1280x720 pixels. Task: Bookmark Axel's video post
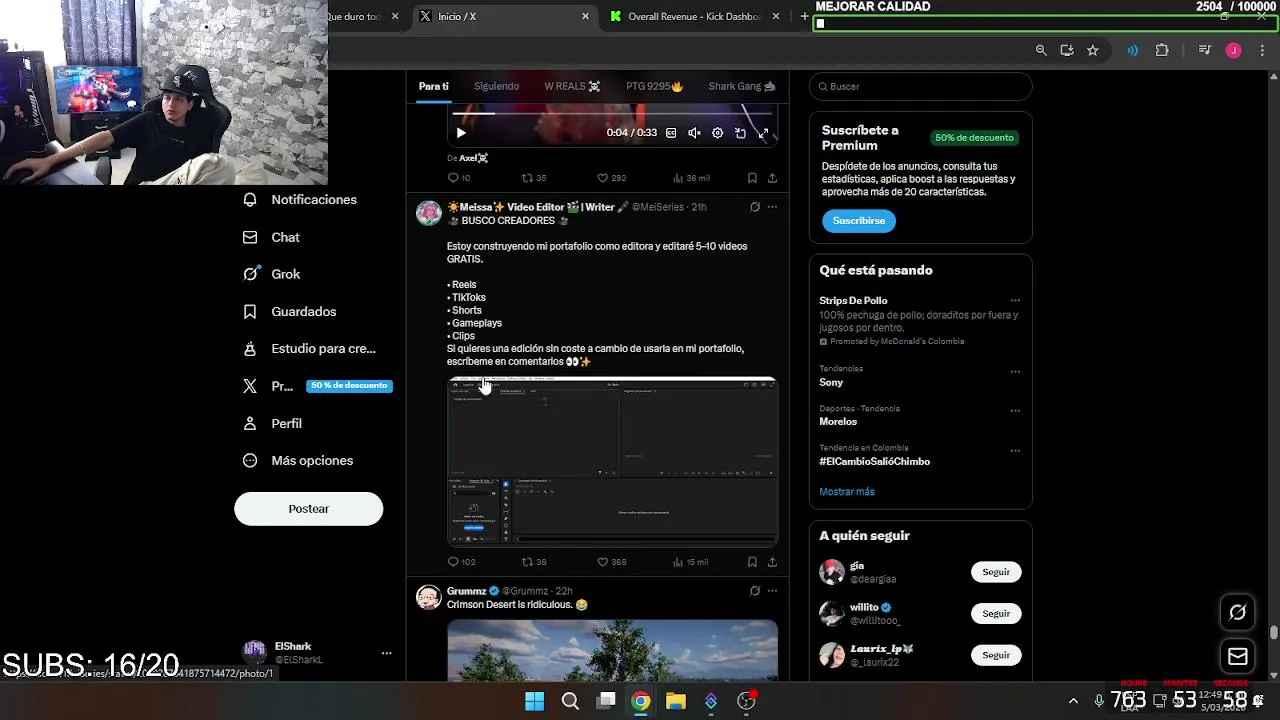(752, 178)
